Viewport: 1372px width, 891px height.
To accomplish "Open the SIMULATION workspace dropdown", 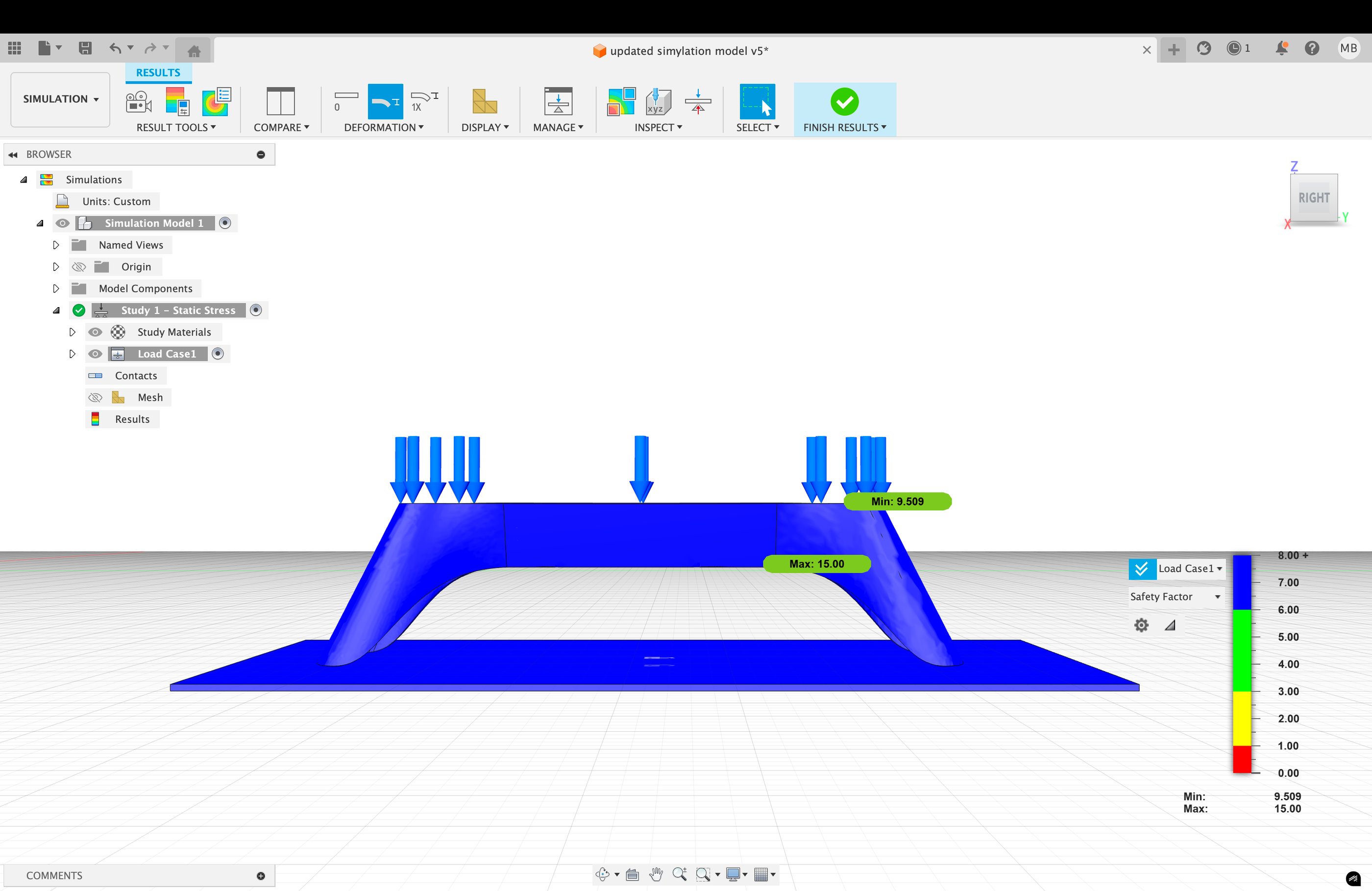I will (61, 99).
